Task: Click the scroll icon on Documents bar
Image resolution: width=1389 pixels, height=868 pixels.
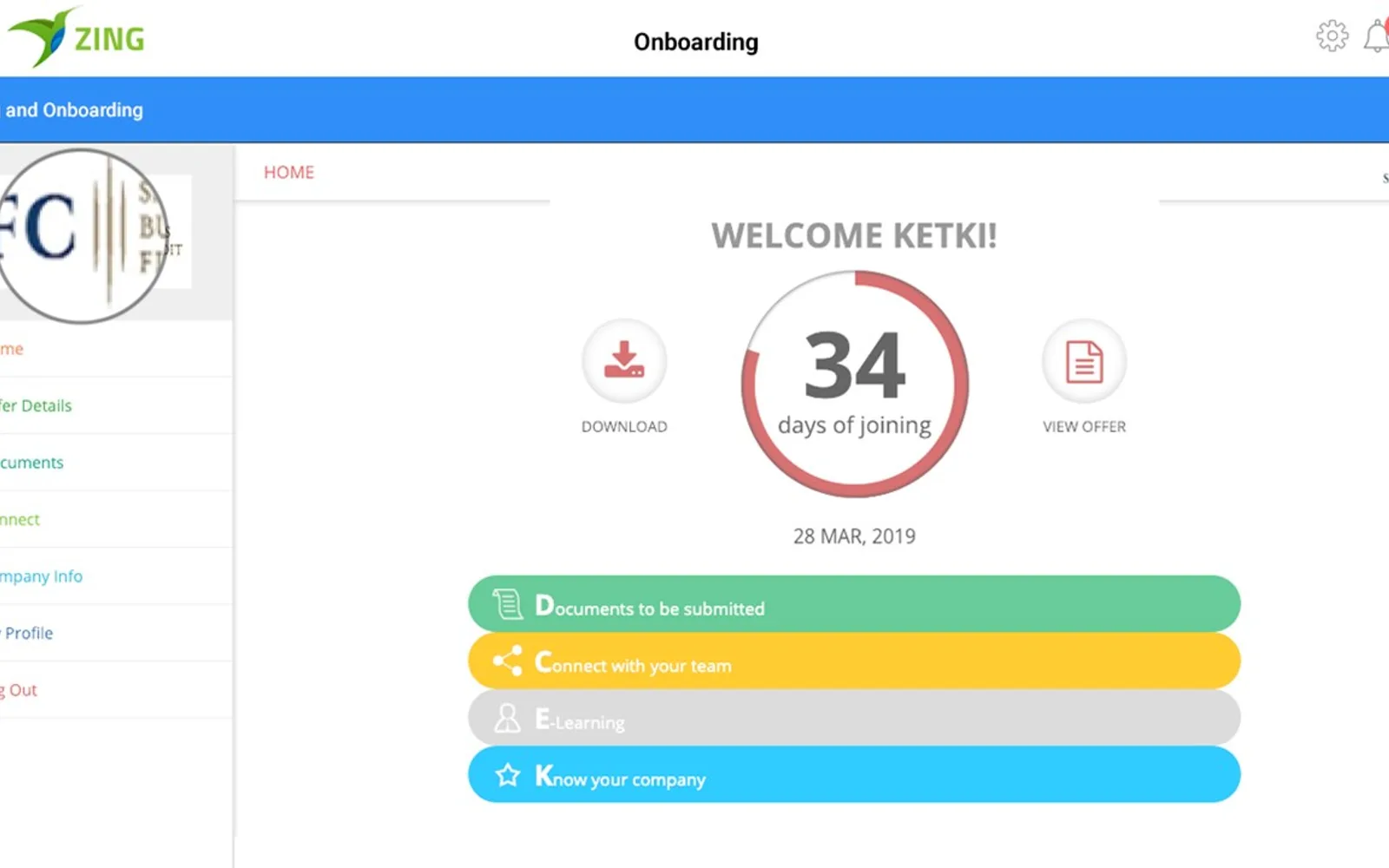Action: (508, 604)
